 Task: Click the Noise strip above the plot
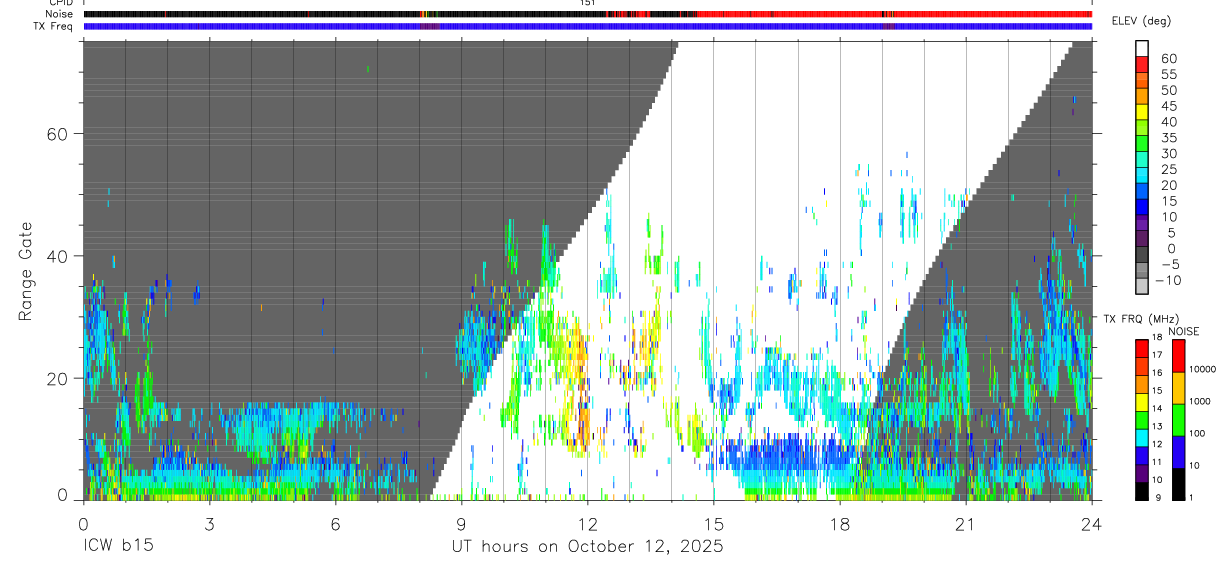point(588,14)
